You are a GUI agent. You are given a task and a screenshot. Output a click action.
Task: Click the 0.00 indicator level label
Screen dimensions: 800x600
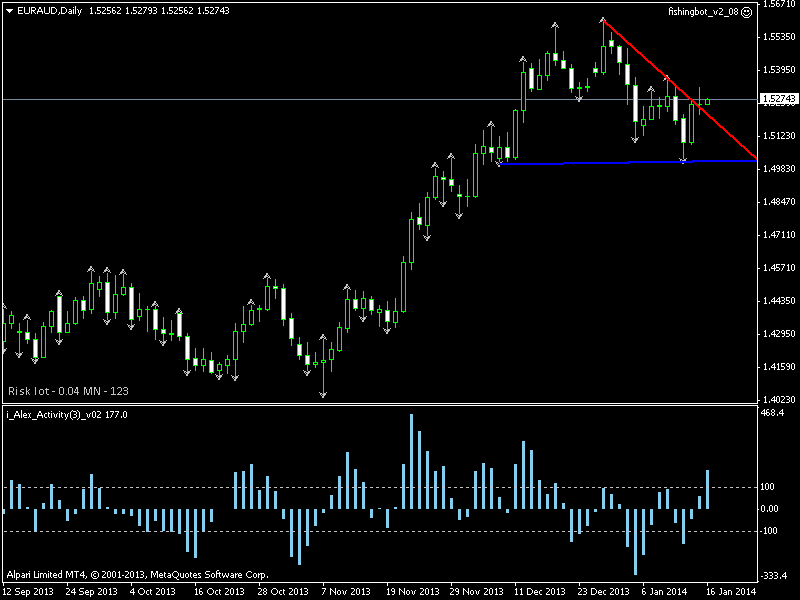coord(769,509)
